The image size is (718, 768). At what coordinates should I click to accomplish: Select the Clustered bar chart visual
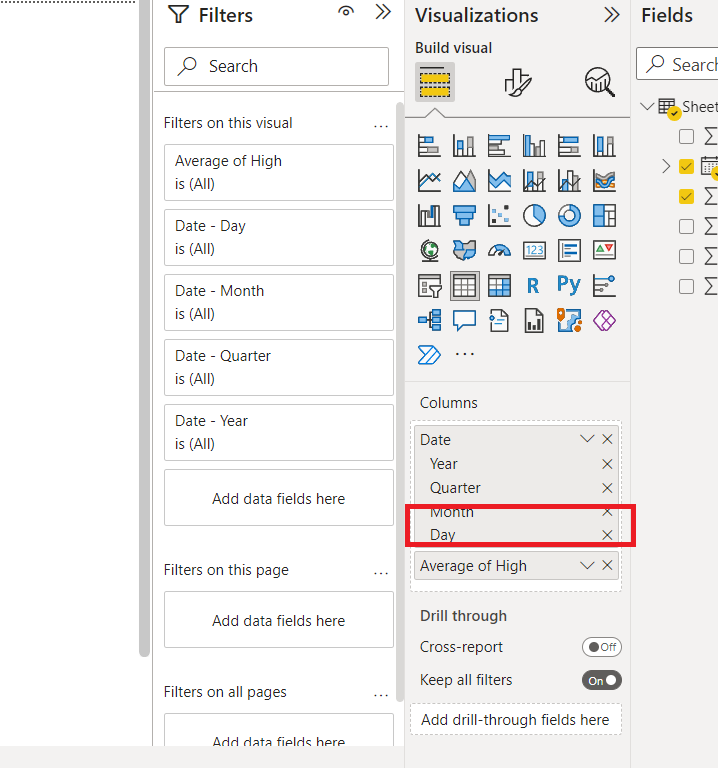click(499, 146)
